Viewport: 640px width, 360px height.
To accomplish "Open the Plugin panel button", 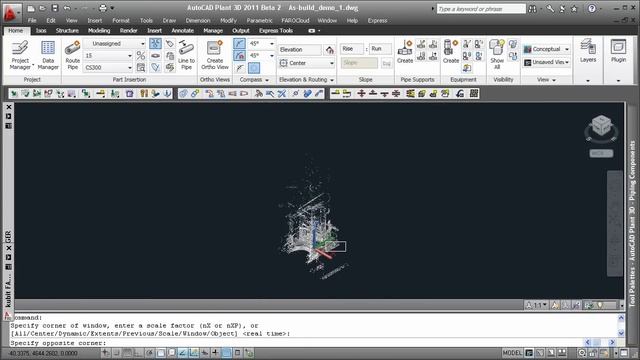I will click(x=618, y=51).
